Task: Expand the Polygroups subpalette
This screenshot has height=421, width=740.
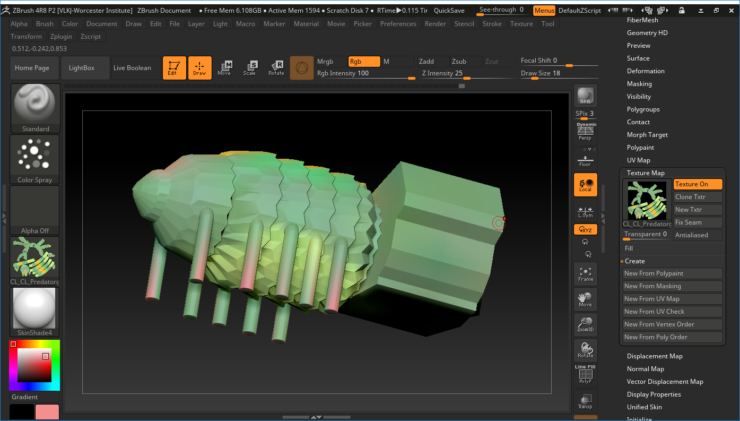Action: (x=643, y=109)
